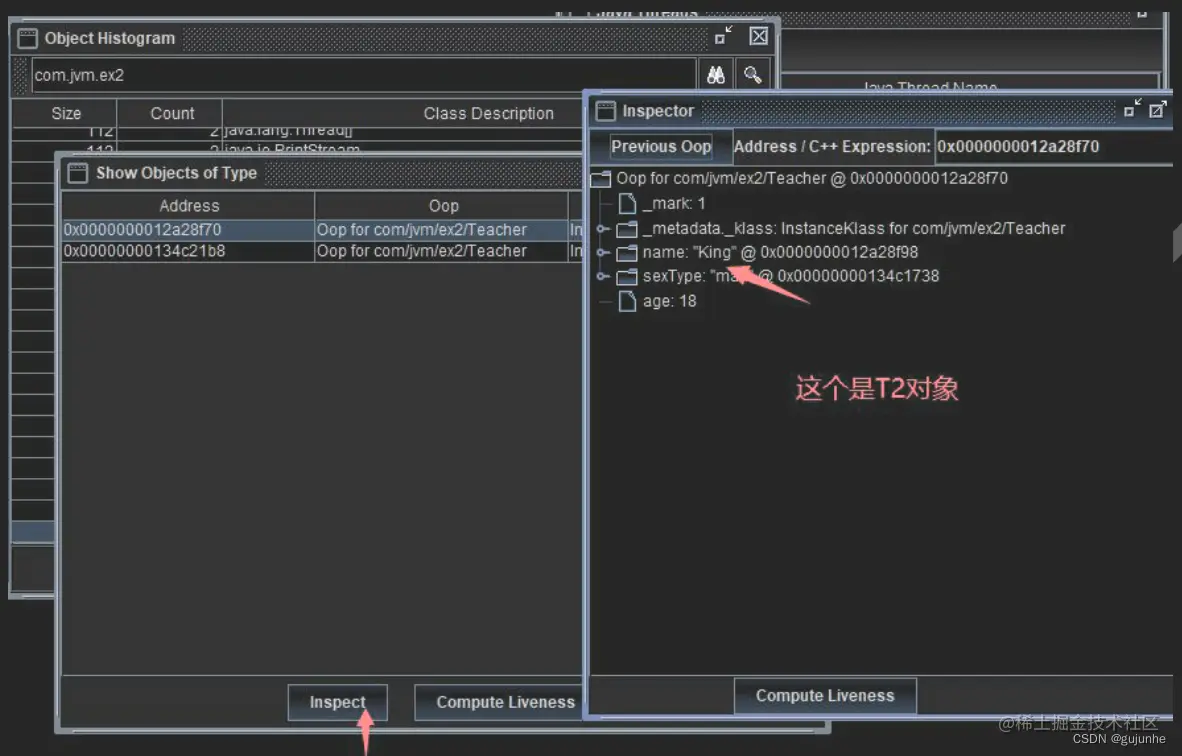This screenshot has width=1182, height=756.
Task: Click Compute Liveness in the Inspector window
Action: click(x=825, y=696)
